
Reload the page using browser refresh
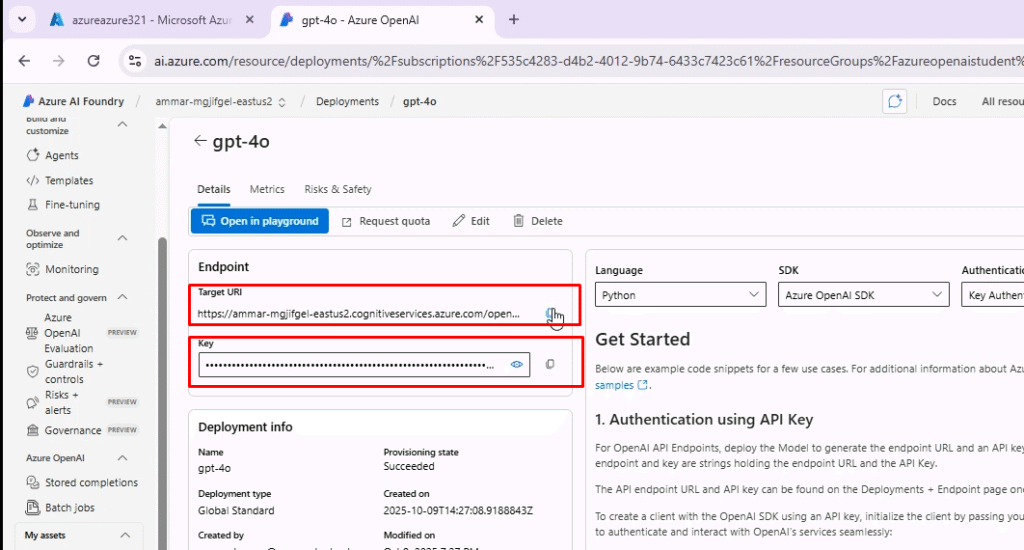(x=94, y=61)
